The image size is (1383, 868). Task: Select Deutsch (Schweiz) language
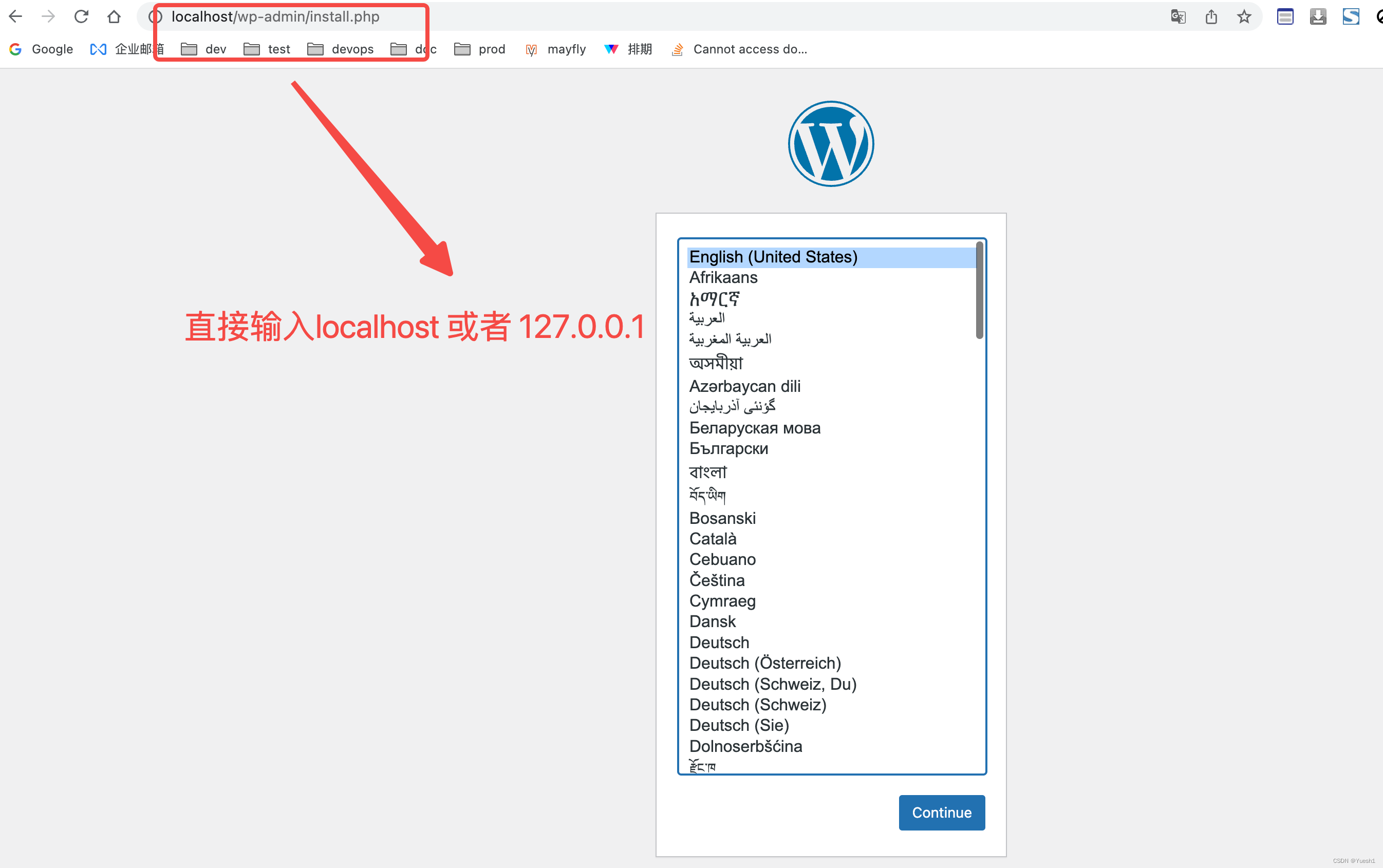click(831, 704)
